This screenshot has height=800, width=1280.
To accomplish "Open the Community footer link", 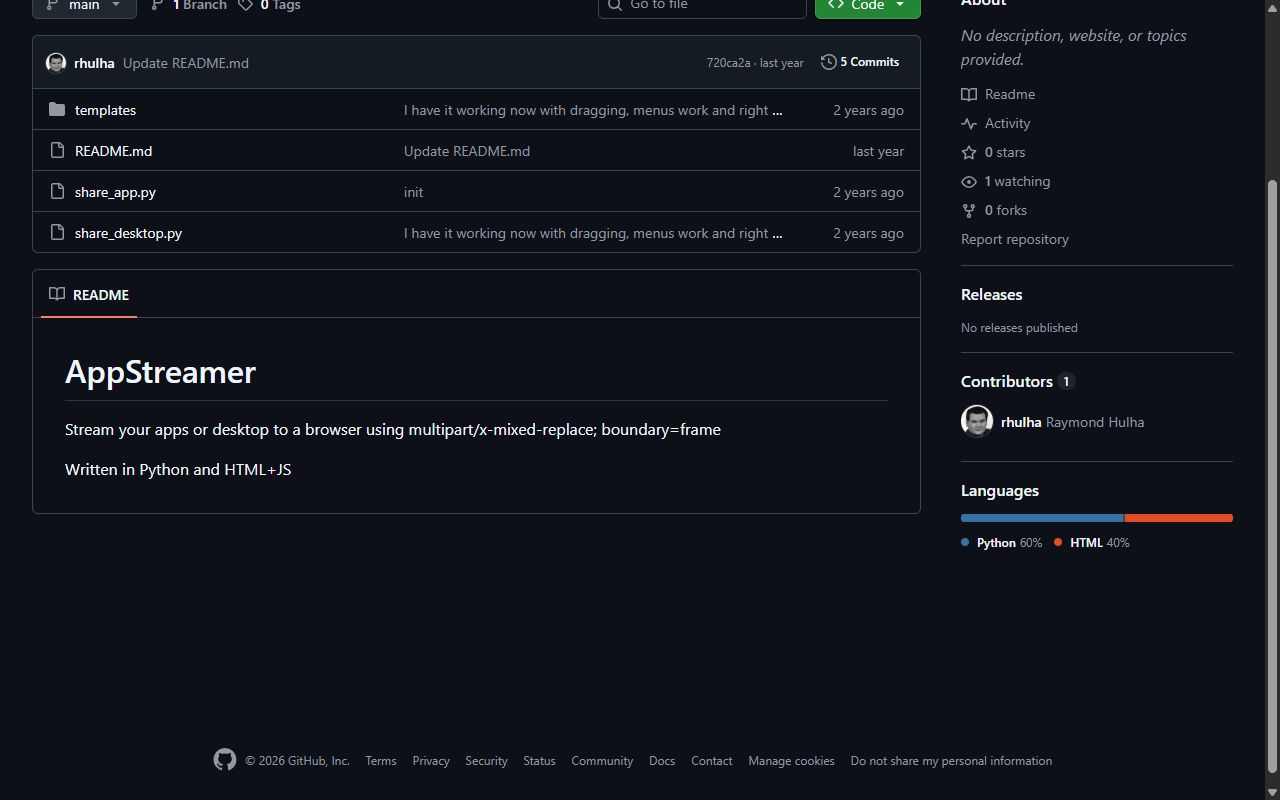I will [602, 761].
